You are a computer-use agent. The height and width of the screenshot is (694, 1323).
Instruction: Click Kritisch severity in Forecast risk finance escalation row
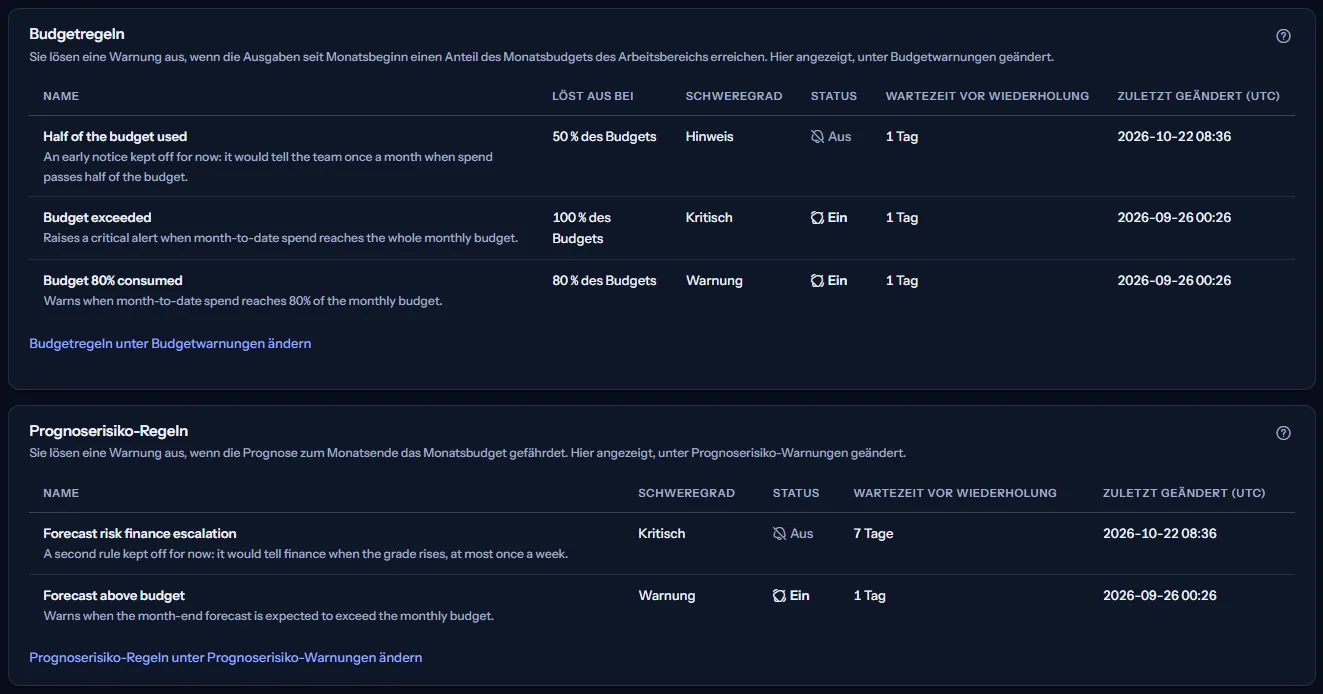pyautogui.click(x=662, y=534)
